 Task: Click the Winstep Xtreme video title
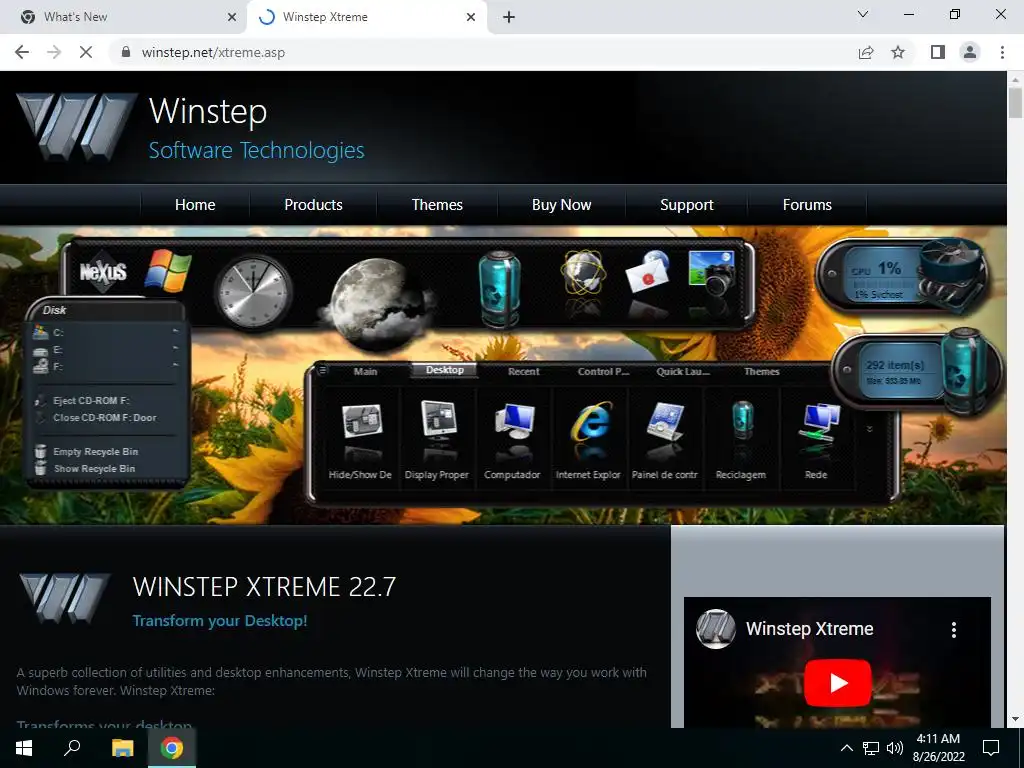810,629
